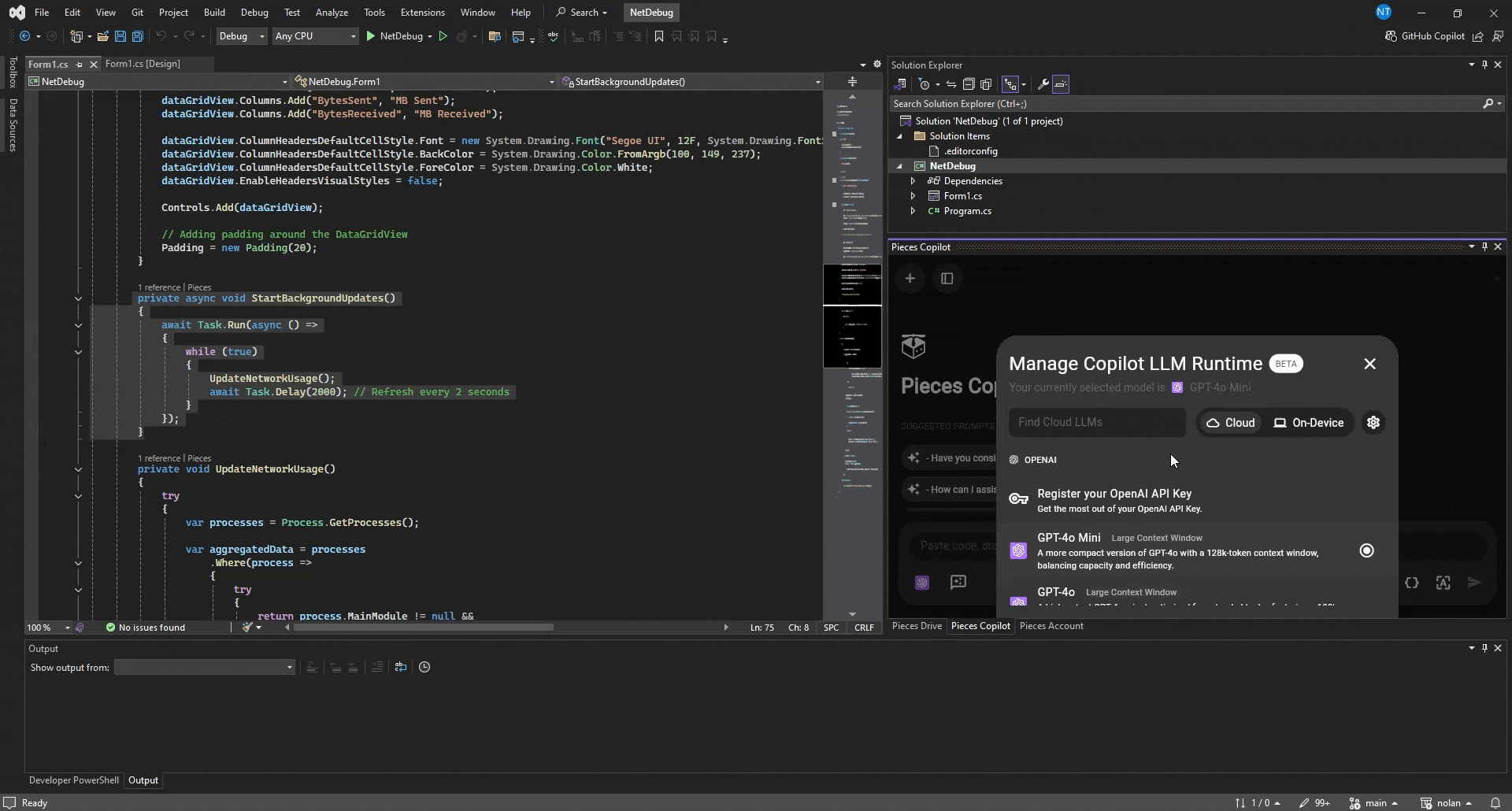Open the Debug configuration dropdown
Viewport: 1512px width, 811px height.
pyautogui.click(x=241, y=36)
